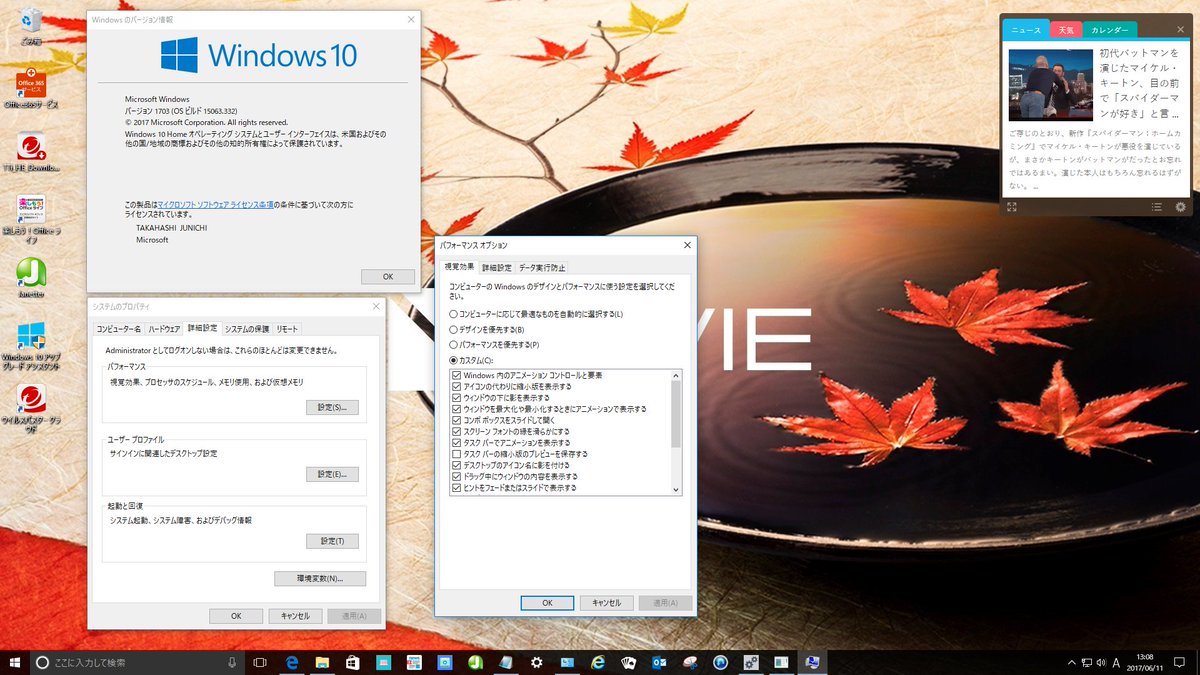1200x675 pixels.
Task: Switch to データ実行防止 tab
Action: coord(541,267)
